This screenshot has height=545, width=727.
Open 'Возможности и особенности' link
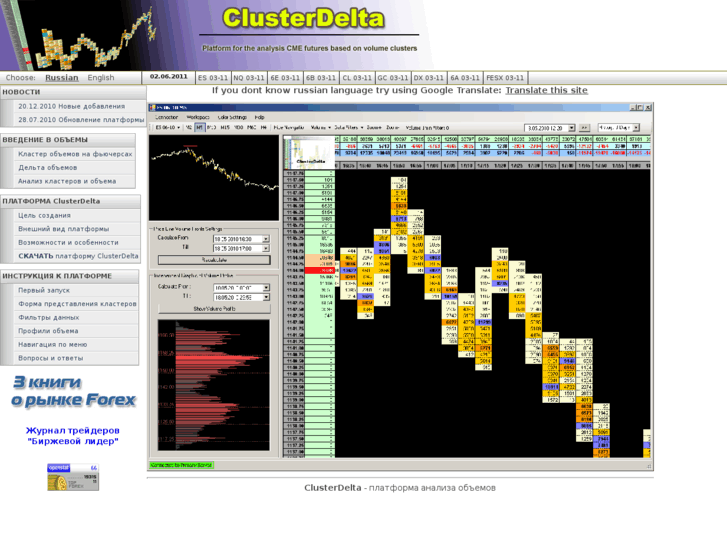tap(68, 243)
